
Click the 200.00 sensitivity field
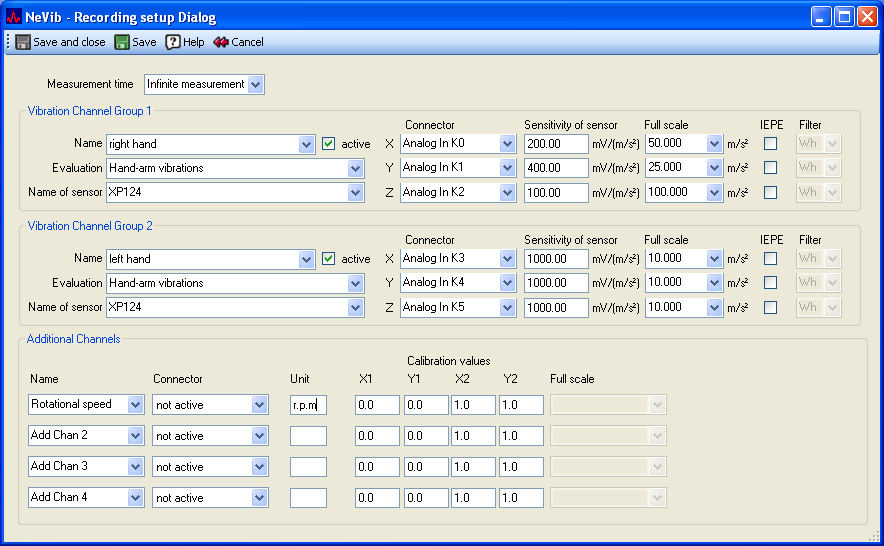coord(555,144)
